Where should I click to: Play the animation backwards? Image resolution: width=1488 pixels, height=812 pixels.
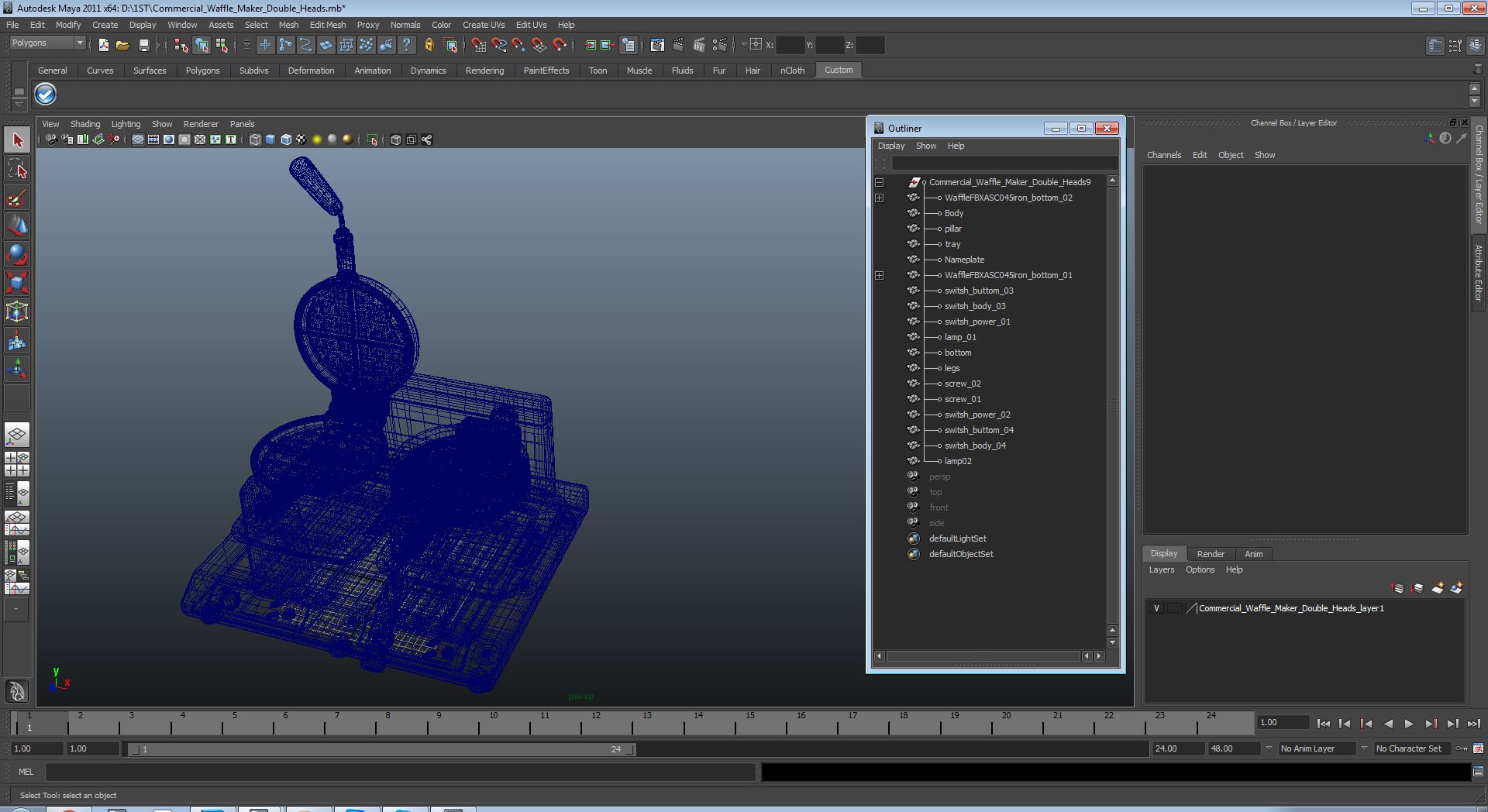(1388, 724)
